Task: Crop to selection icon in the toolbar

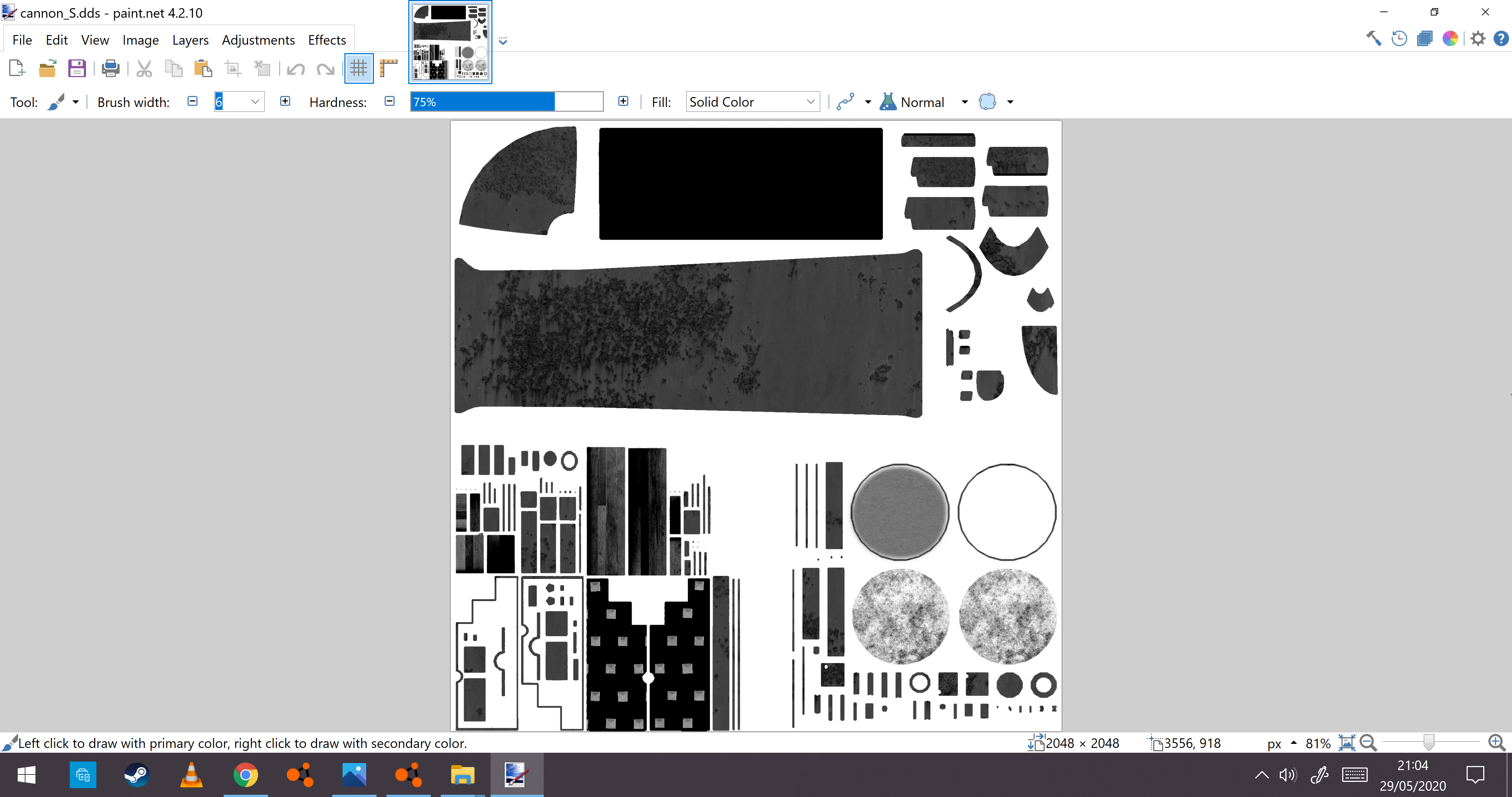Action: pos(233,69)
